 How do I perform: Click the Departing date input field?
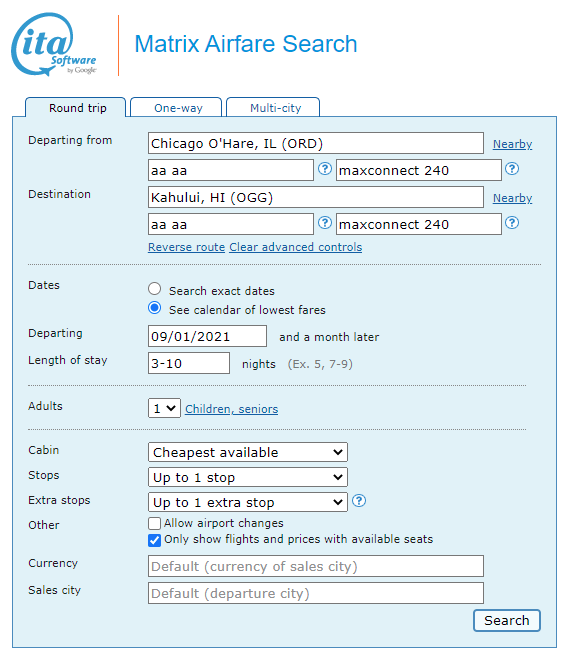(207, 336)
